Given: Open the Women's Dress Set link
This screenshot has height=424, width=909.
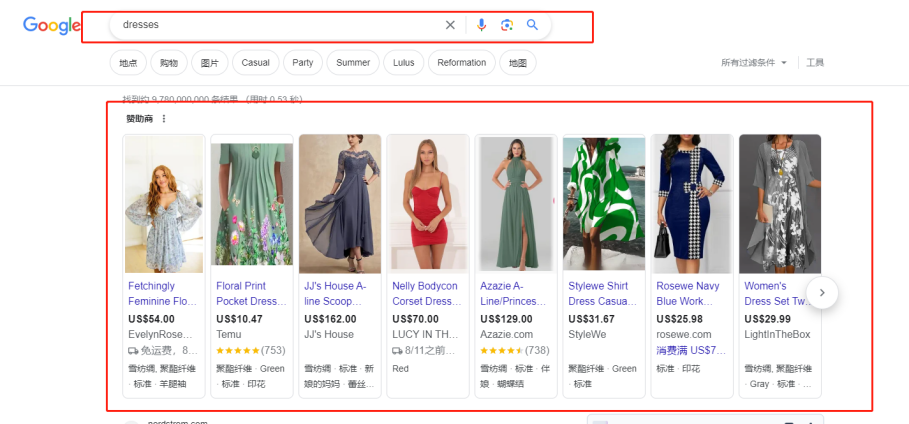Looking at the screenshot, I should click(776, 293).
